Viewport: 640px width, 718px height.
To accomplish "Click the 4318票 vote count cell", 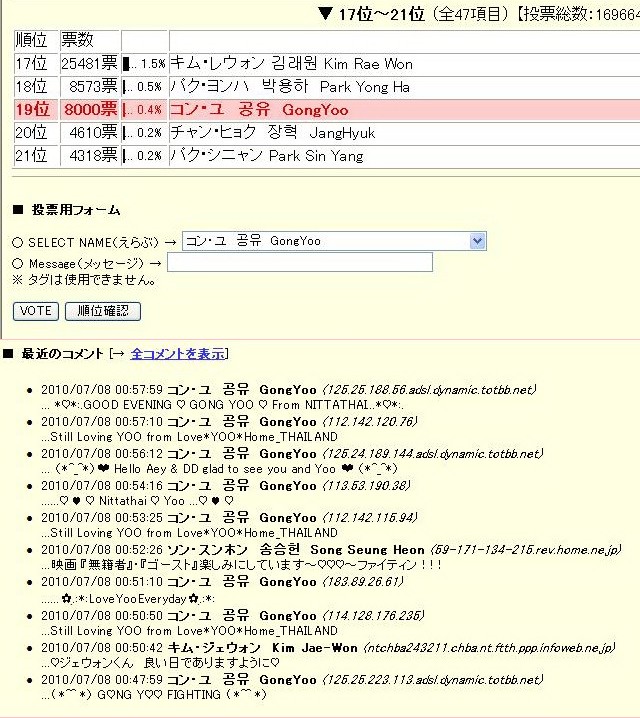I will click(90, 155).
